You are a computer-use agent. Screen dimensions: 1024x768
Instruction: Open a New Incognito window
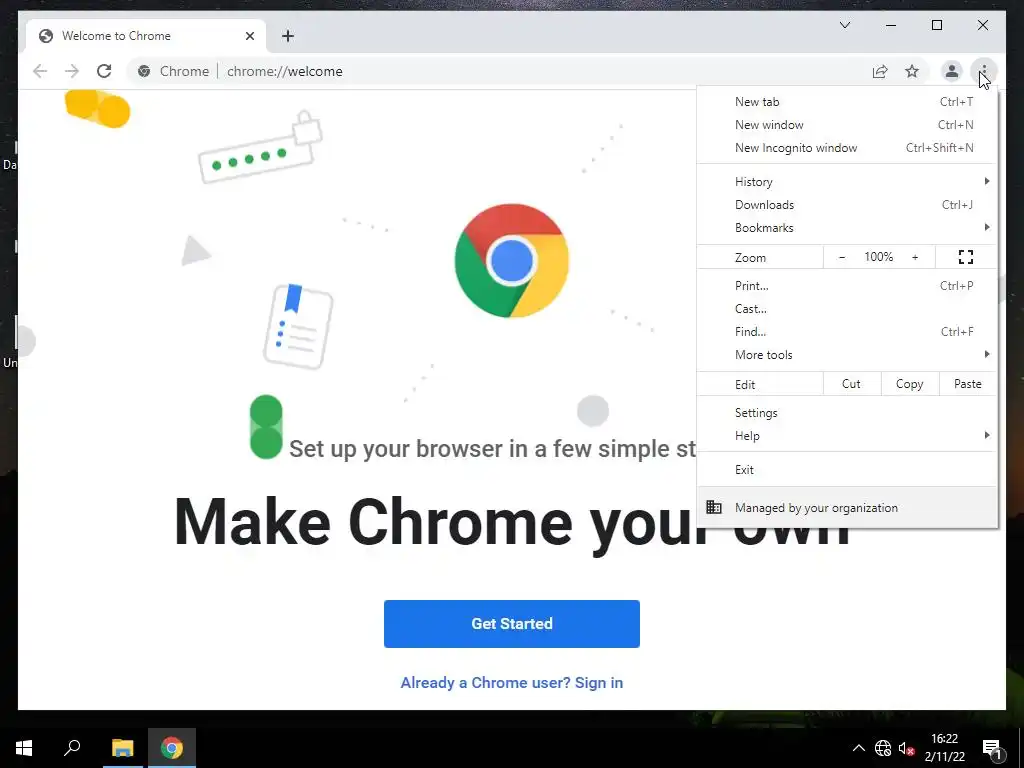tap(847, 148)
